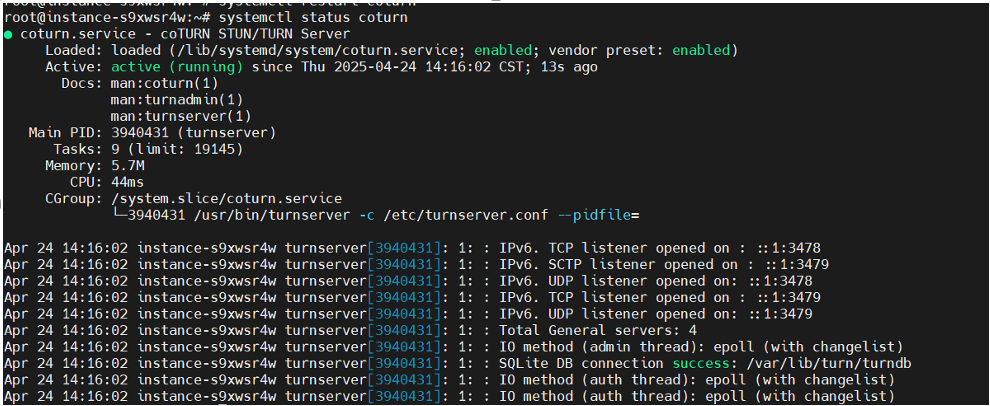The height and width of the screenshot is (406, 990).
Task: Click the 'IO method (admin thread)' log line
Action: click(x=701, y=347)
